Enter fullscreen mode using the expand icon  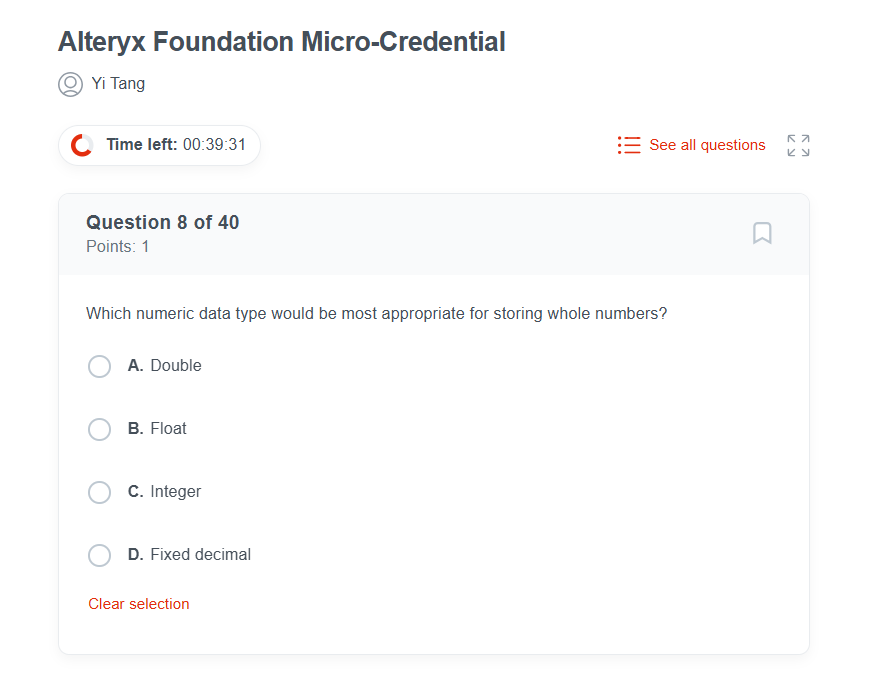tap(798, 145)
